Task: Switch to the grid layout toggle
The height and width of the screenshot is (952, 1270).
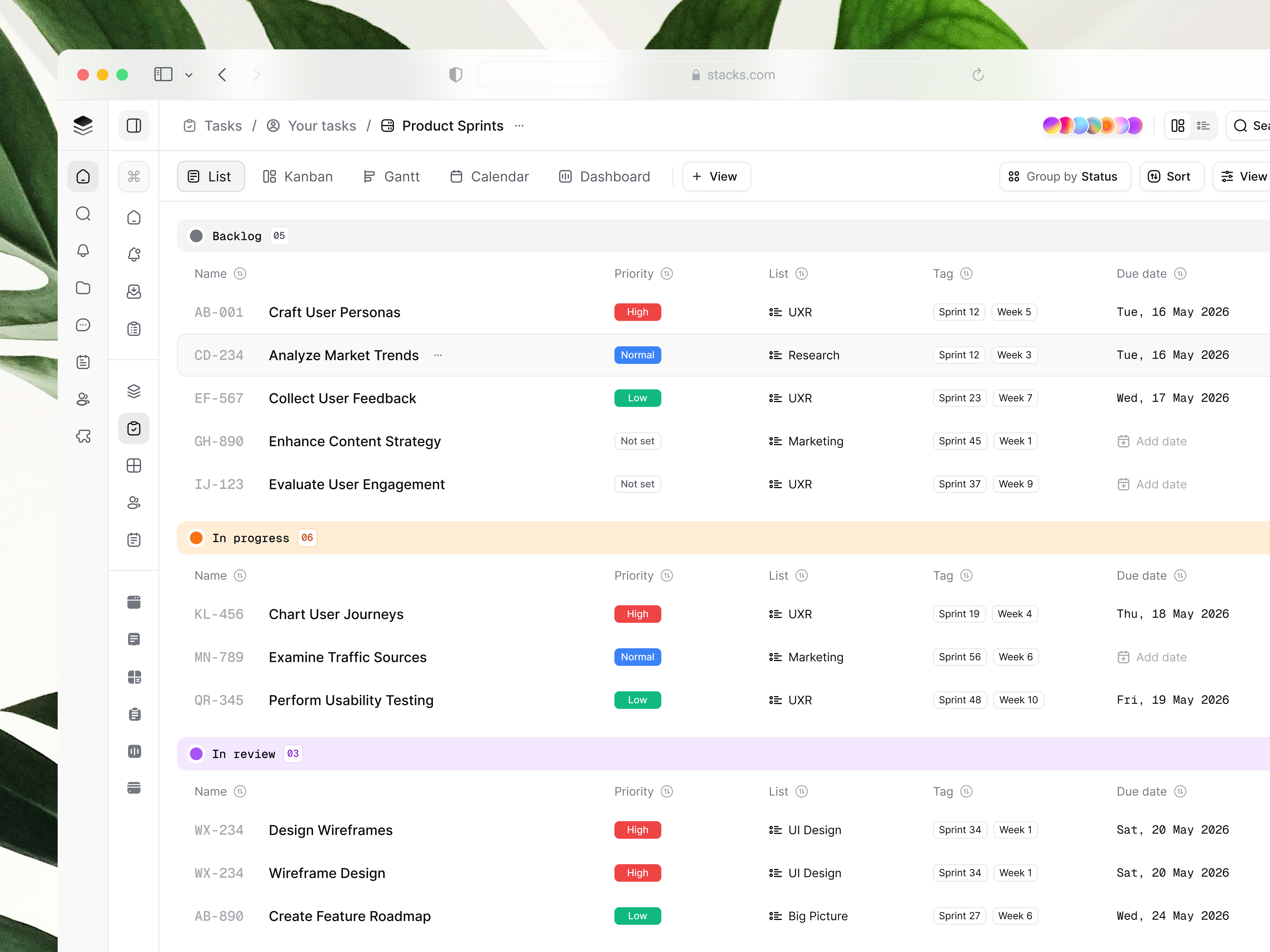Action: coord(1178,126)
